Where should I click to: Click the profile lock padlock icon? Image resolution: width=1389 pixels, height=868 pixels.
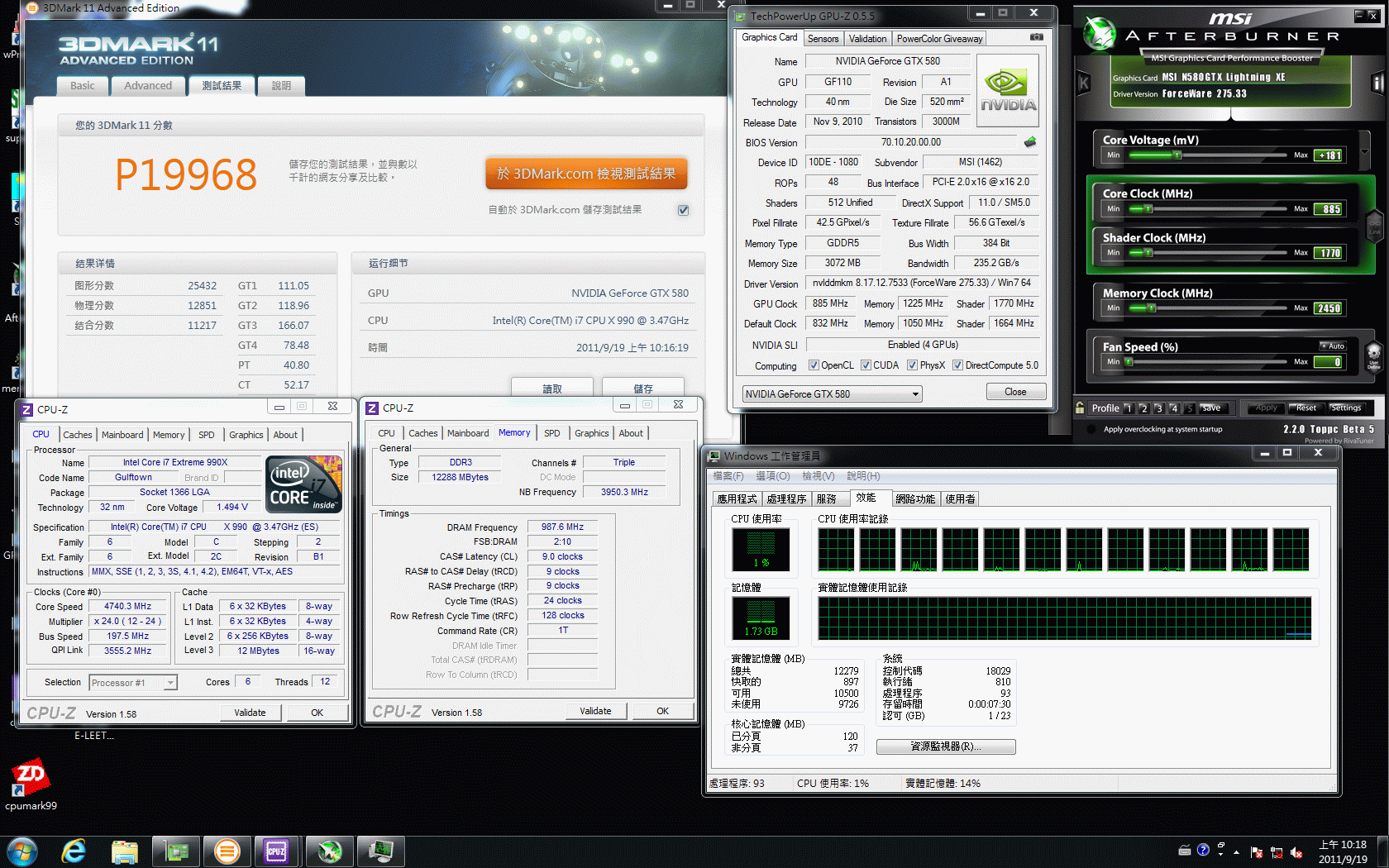1080,408
